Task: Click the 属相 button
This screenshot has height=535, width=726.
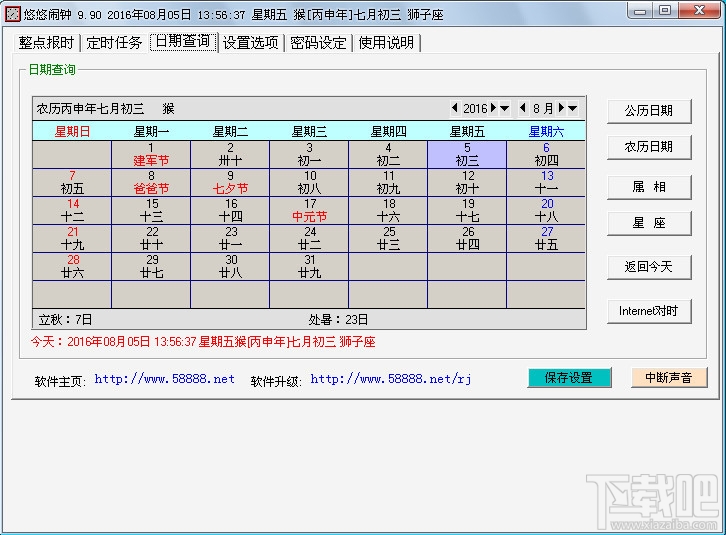Action: (x=649, y=187)
